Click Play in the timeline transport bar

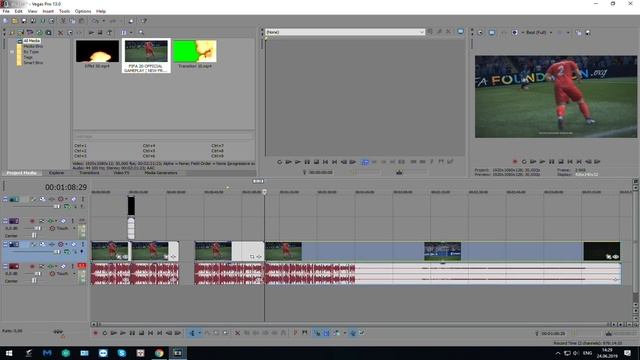(x=123, y=333)
